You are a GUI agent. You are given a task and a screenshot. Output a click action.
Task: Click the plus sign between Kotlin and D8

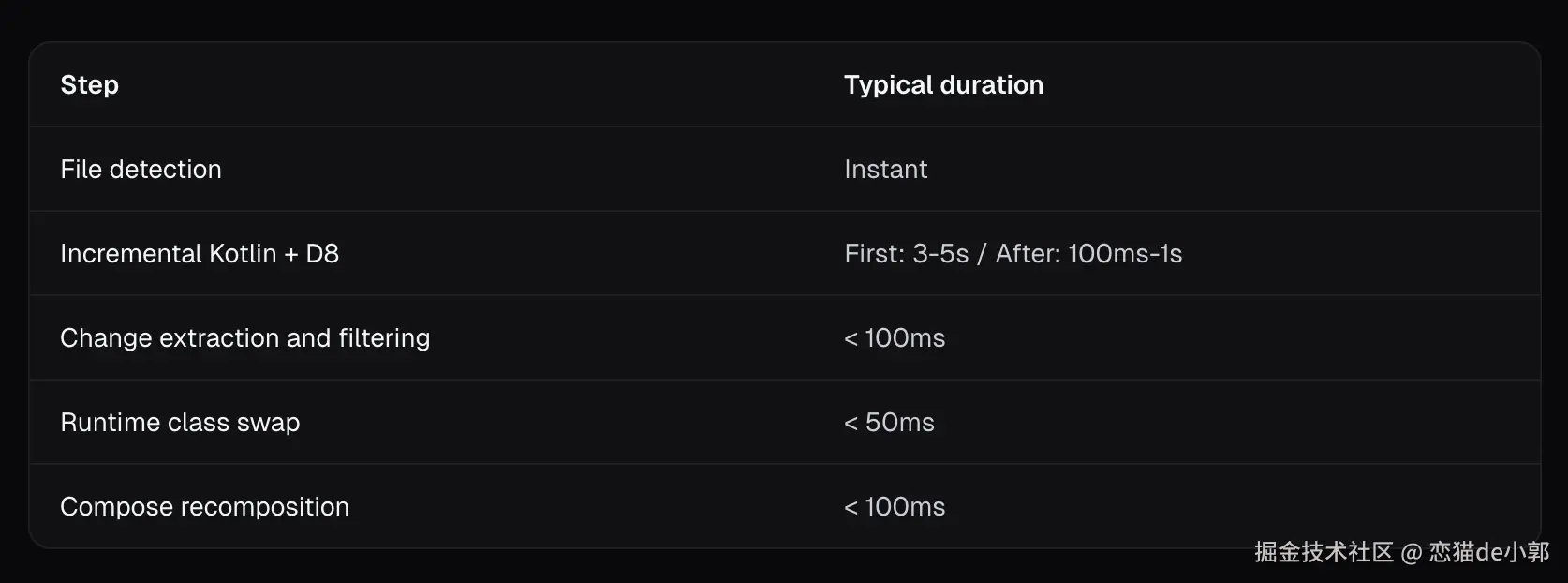click(x=291, y=255)
